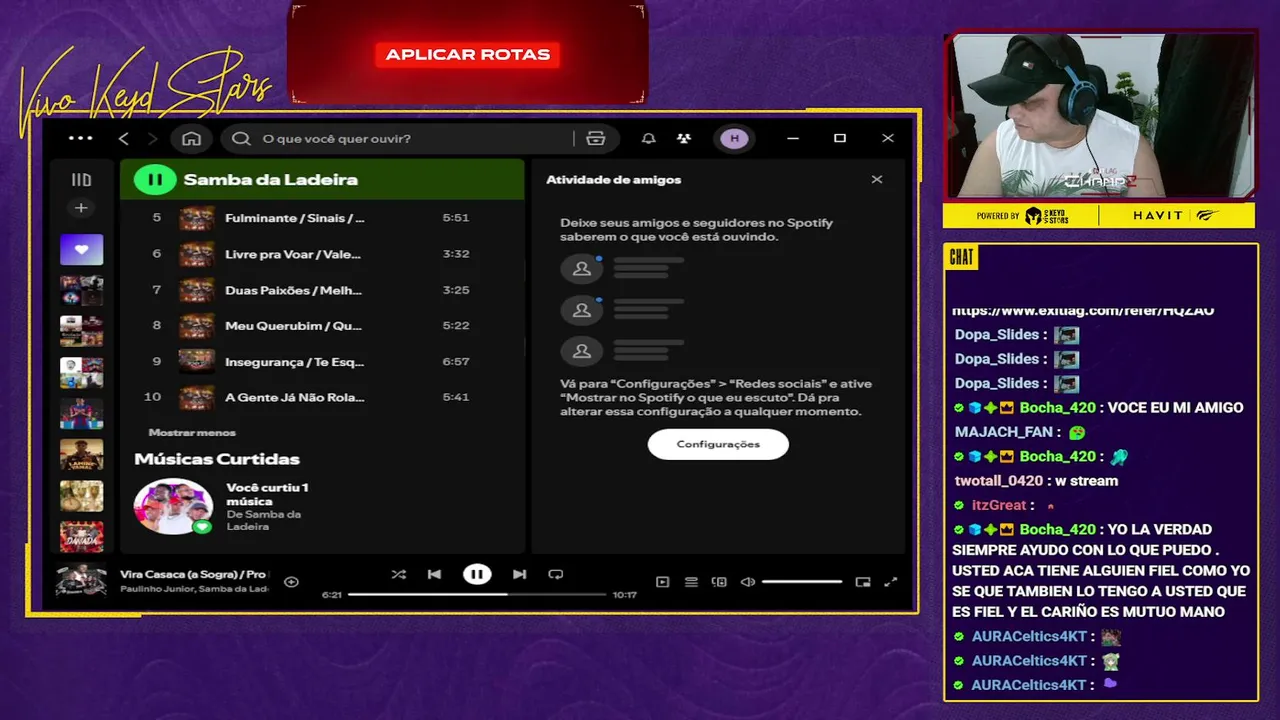1280x720 pixels.
Task: Open the liked songs artist photo card
Action: 174,506
